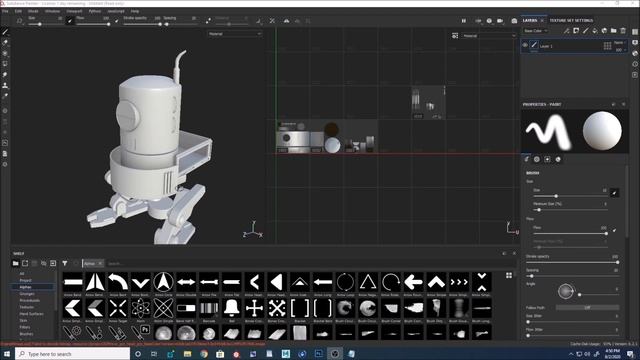Screen dimensions: 640x360
Task: Toggle lazy mouse icon in top toolbar
Action: (x=208, y=20)
